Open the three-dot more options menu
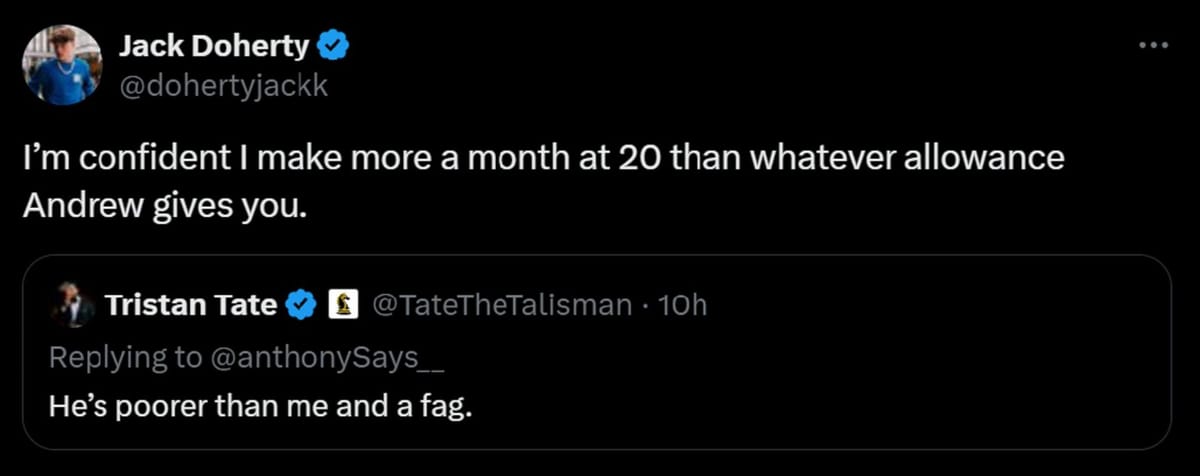 (x=1153, y=46)
